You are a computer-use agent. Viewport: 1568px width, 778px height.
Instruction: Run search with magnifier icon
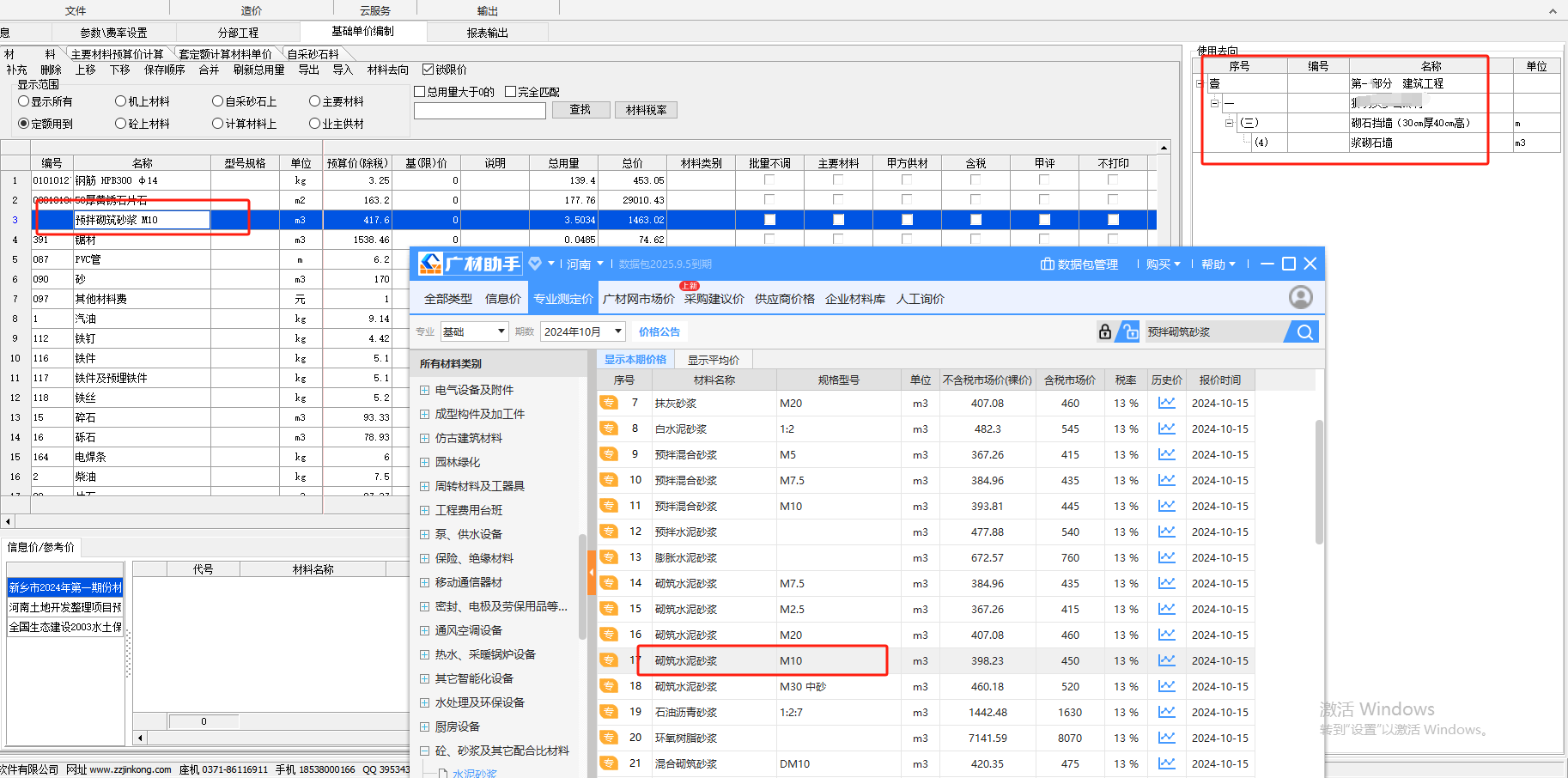(x=1304, y=332)
